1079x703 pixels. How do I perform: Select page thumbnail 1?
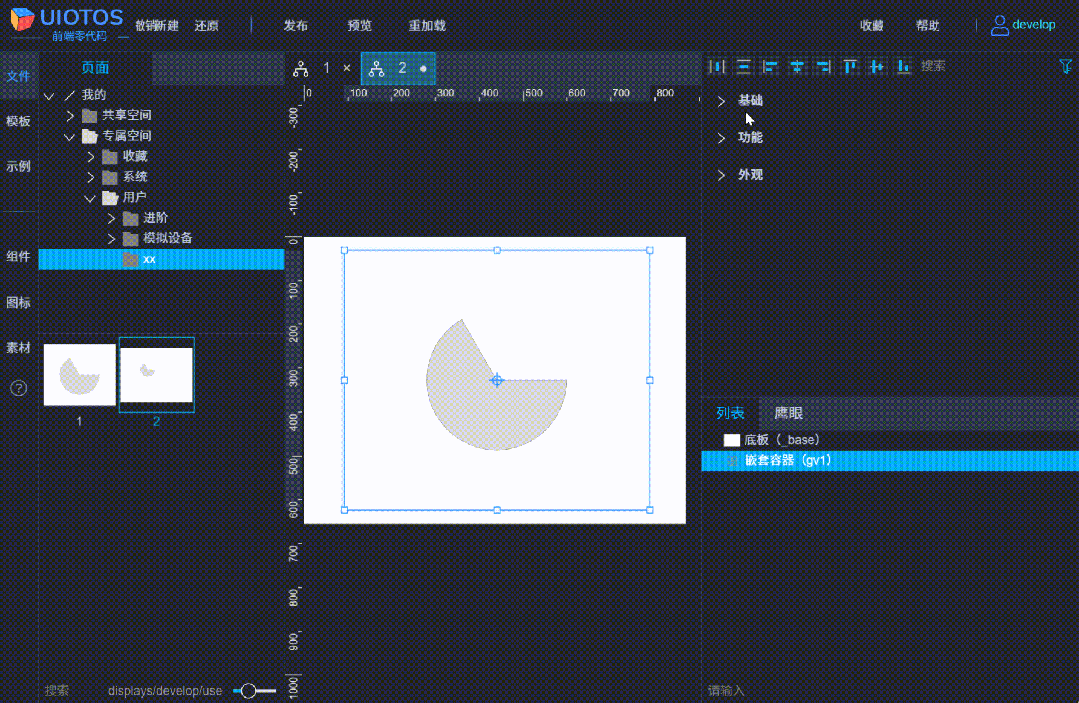pyautogui.click(x=80, y=375)
